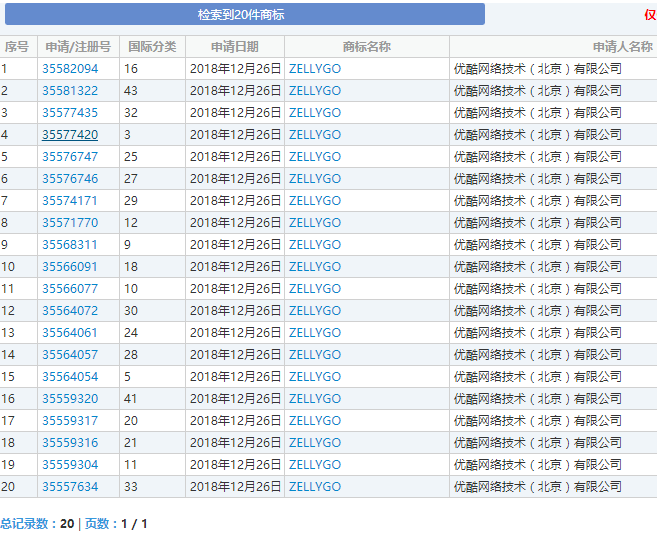This screenshot has width=657, height=534.
Task: Open trademark application 35576747
Action: click(70, 157)
